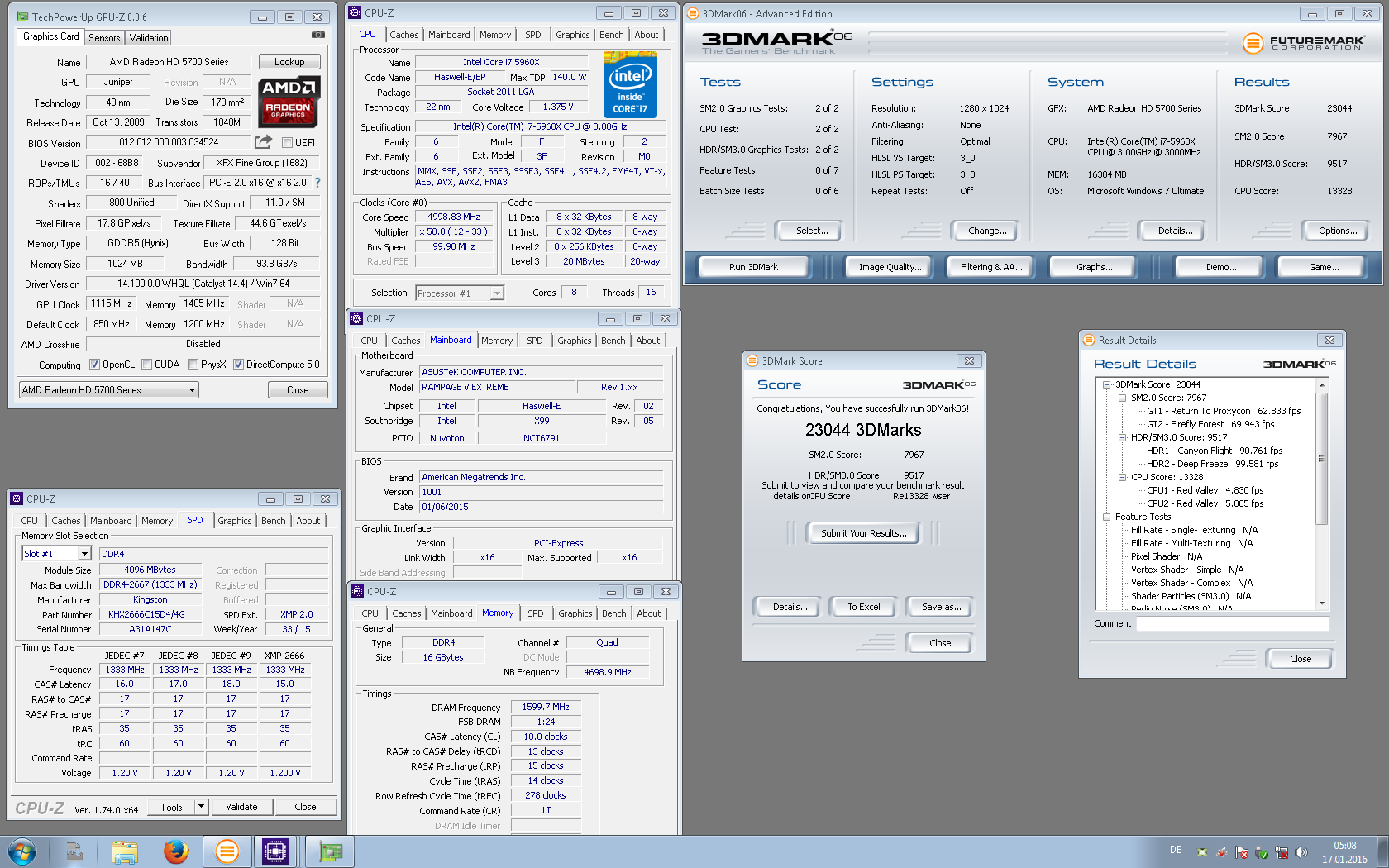The image size is (1389, 868).
Task: Open Windows Explorer from the taskbar
Action: click(x=125, y=851)
